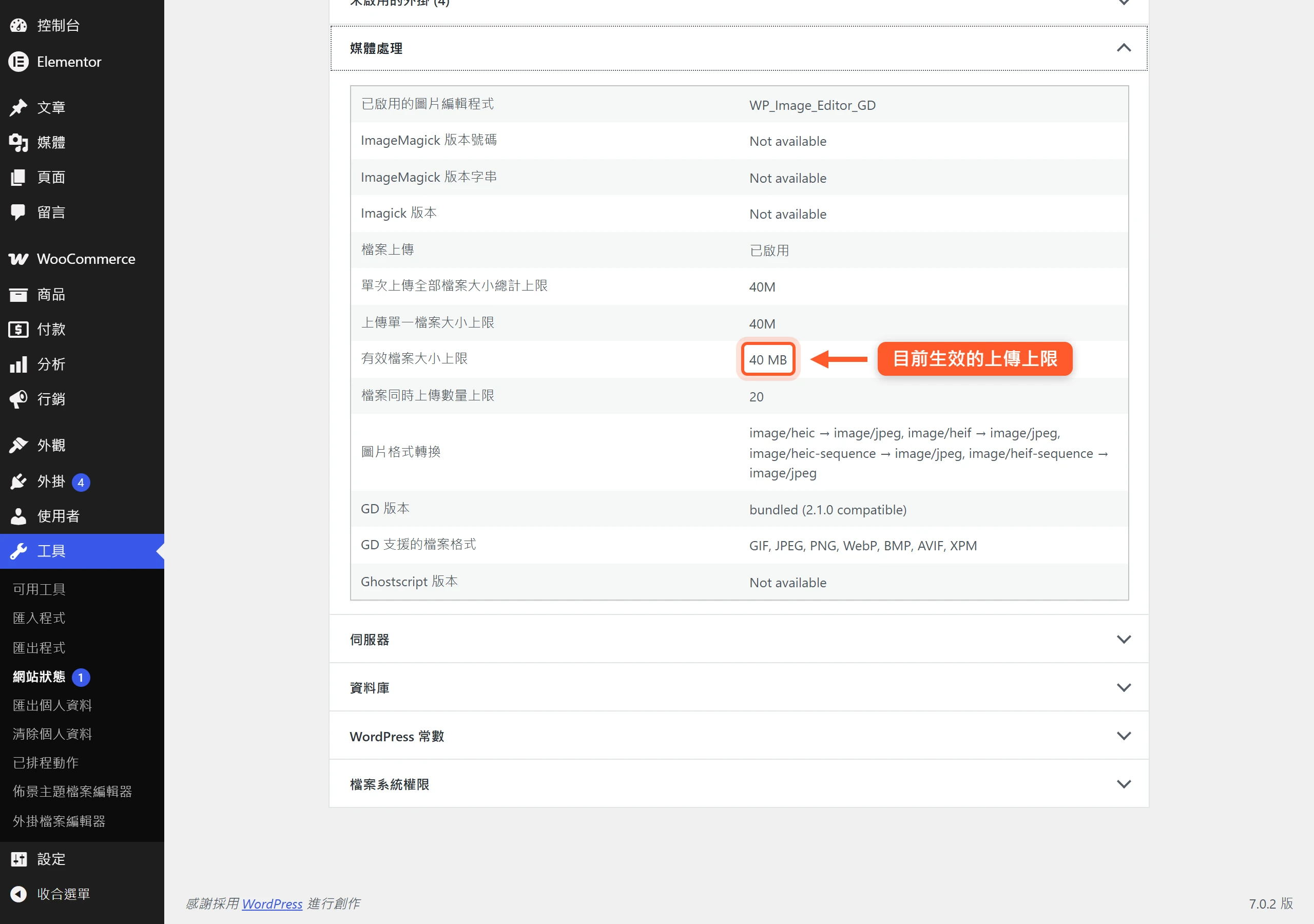Open 外掛檔案編輯器 submenu link

(59, 821)
